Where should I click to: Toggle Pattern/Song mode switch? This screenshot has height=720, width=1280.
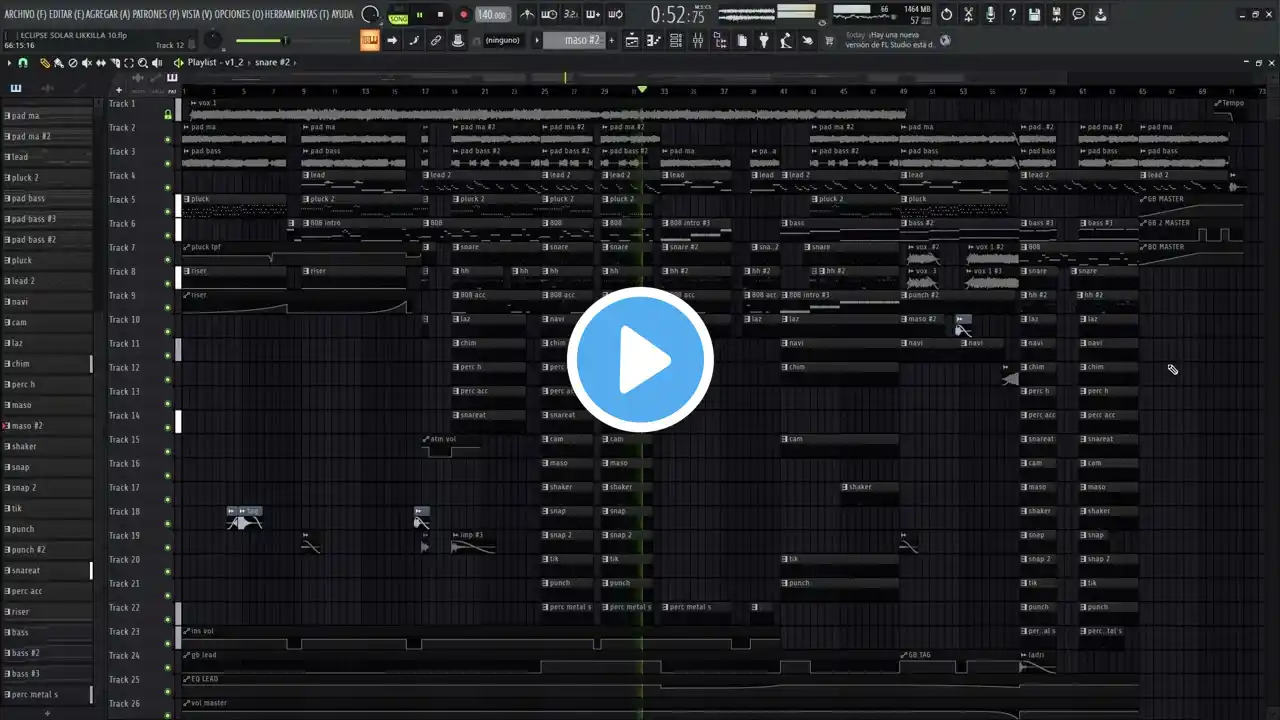(398, 15)
